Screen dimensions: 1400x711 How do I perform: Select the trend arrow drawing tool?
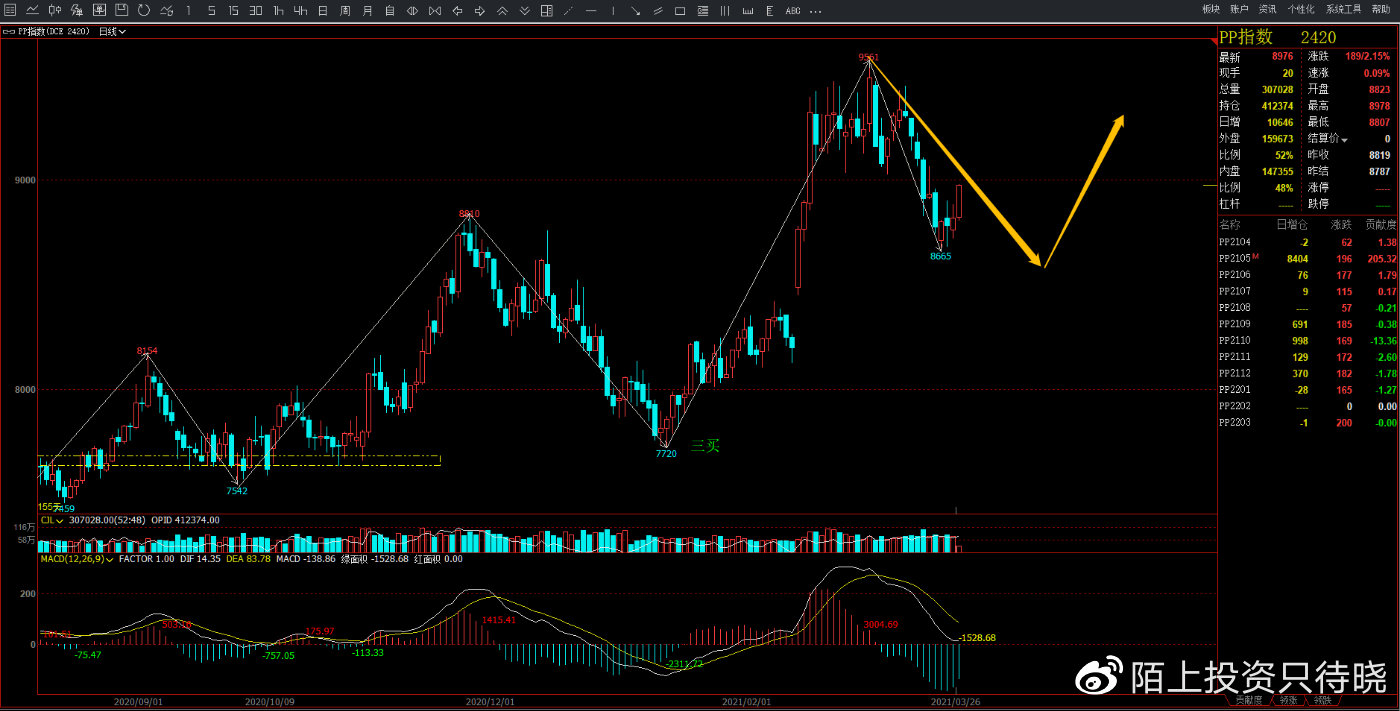coord(636,10)
